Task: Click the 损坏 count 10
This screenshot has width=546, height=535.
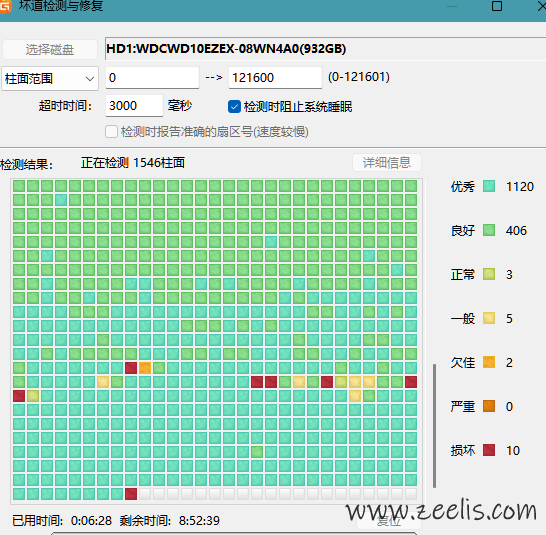Action: tap(513, 450)
